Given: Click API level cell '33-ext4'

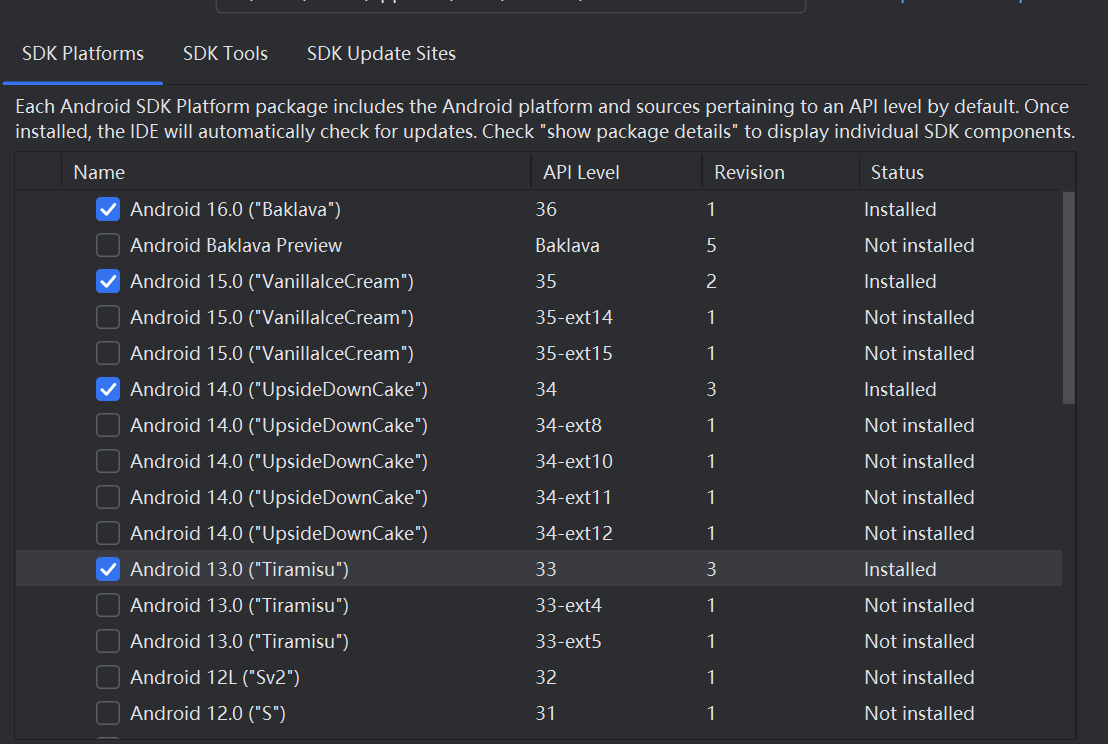Looking at the screenshot, I should pyautogui.click(x=568, y=606).
